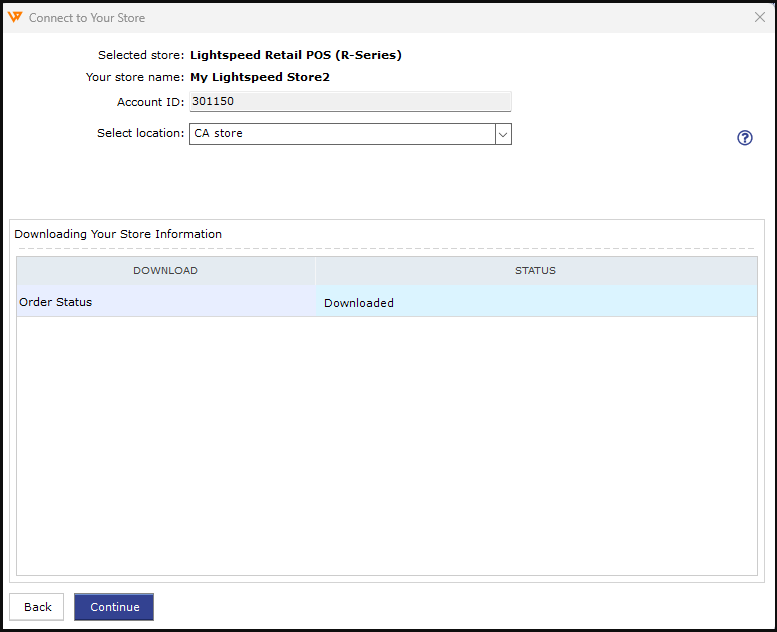Close the Connect to Your Store dialog
Image resolution: width=777 pixels, height=632 pixels.
coord(759,17)
